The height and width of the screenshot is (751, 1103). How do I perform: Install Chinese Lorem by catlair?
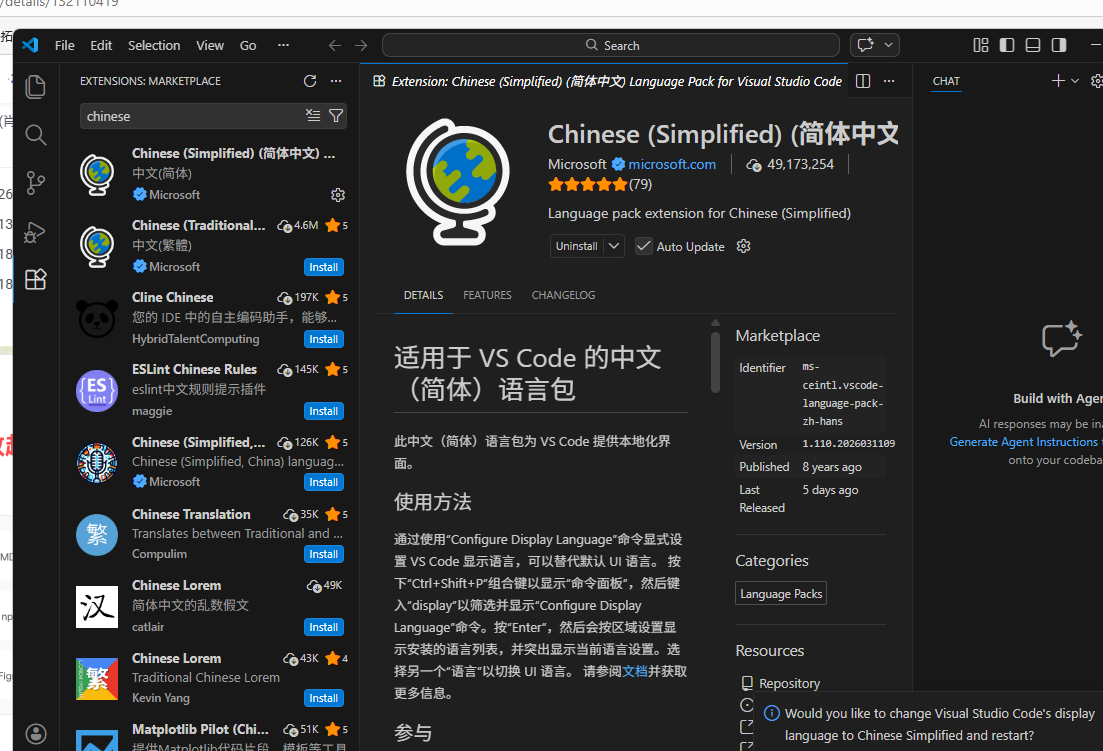[324, 627]
